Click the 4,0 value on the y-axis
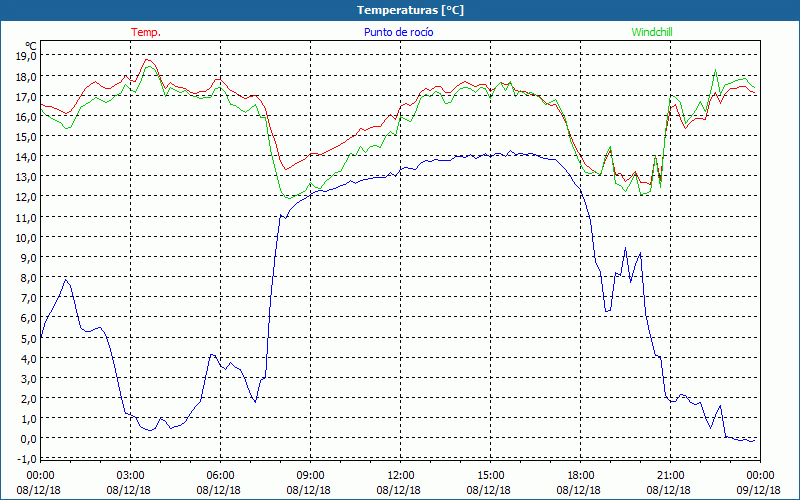Screen dimensions: 800x500 [29, 358]
